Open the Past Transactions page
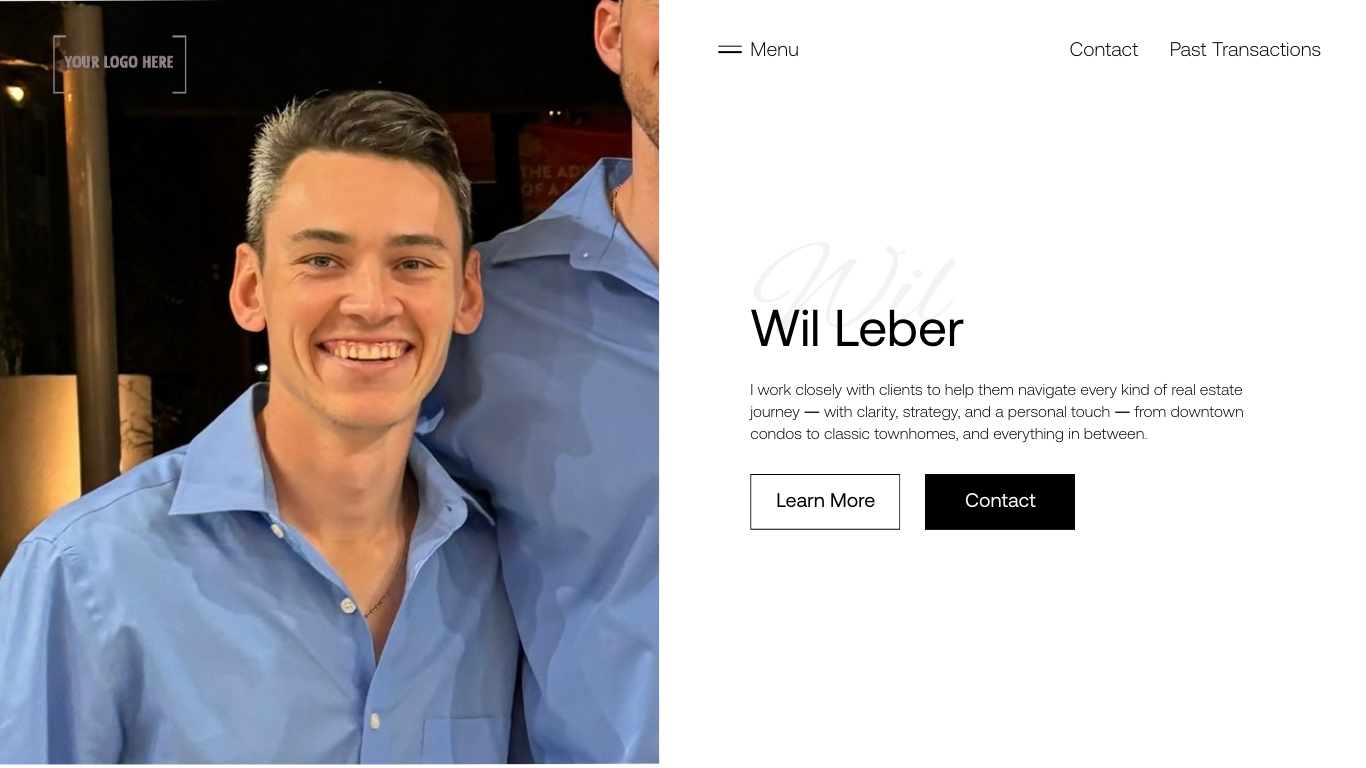This screenshot has width=1366, height=768. 1245,49
